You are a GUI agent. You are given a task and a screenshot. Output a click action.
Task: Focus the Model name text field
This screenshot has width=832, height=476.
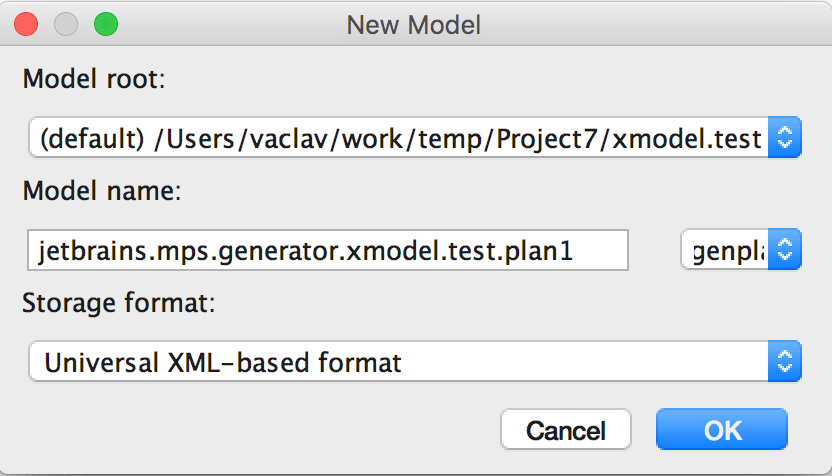tap(327, 250)
